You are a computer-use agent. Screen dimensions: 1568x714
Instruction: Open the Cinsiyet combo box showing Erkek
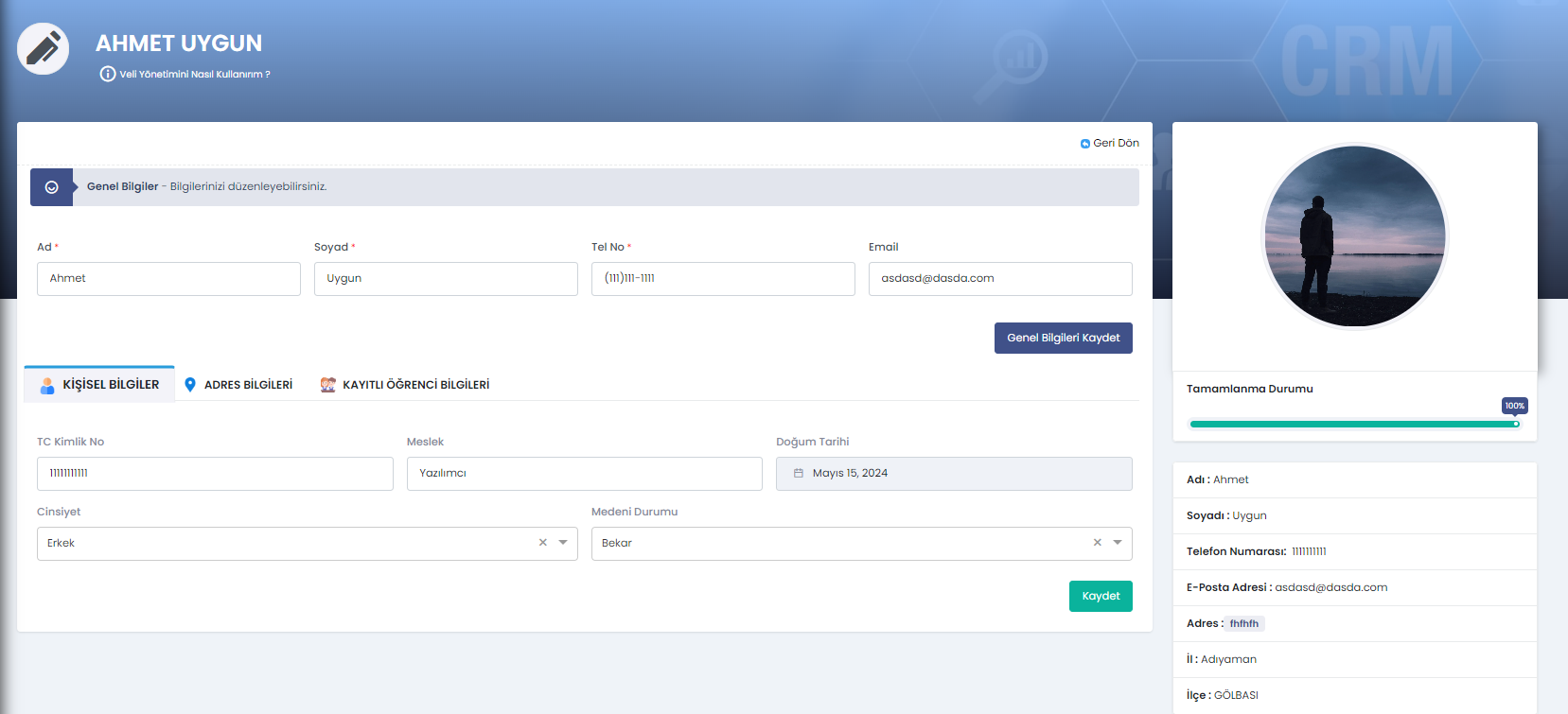click(308, 544)
